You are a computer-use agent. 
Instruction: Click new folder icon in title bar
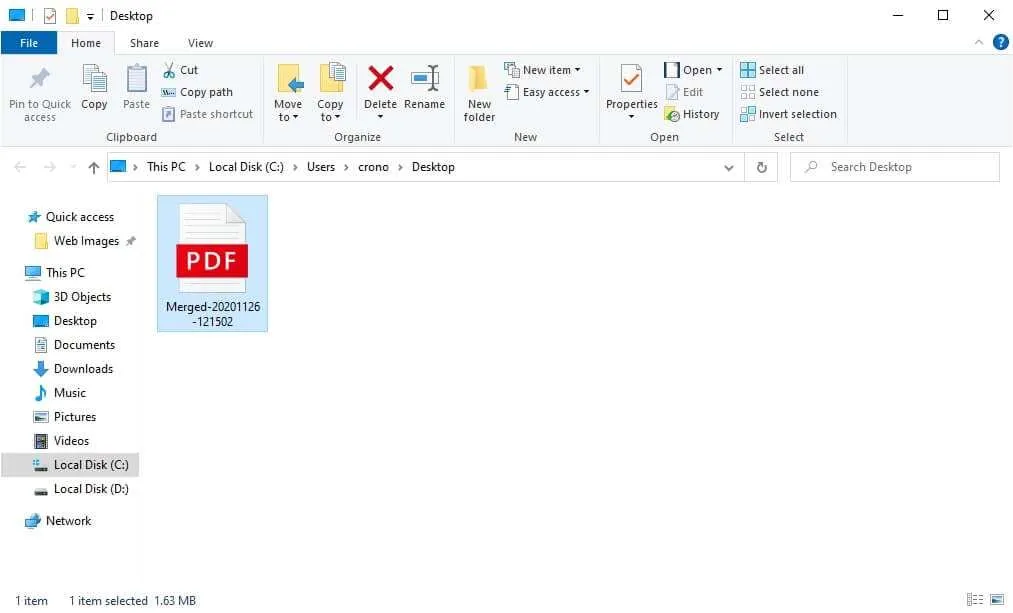pyautogui.click(x=72, y=16)
